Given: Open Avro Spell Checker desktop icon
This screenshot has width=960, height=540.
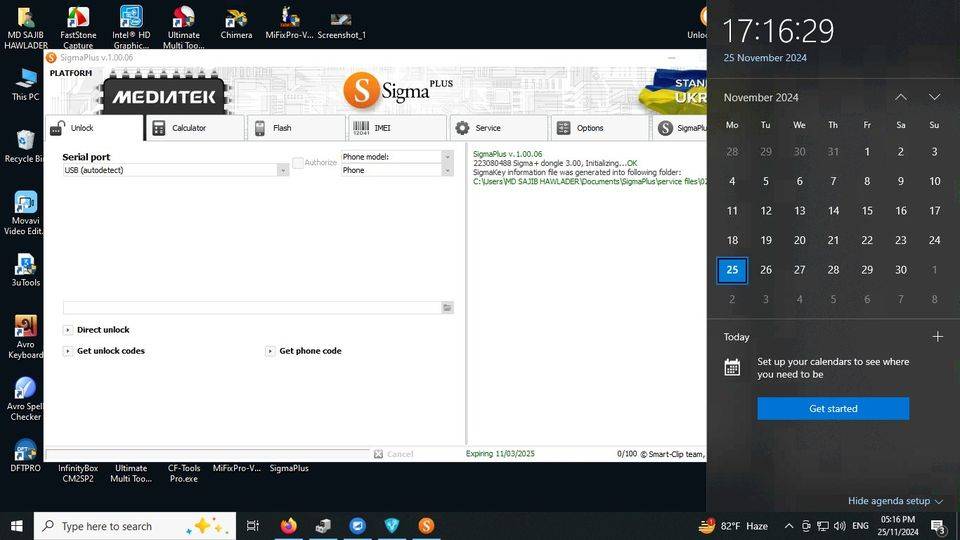Looking at the screenshot, I should point(25,399).
